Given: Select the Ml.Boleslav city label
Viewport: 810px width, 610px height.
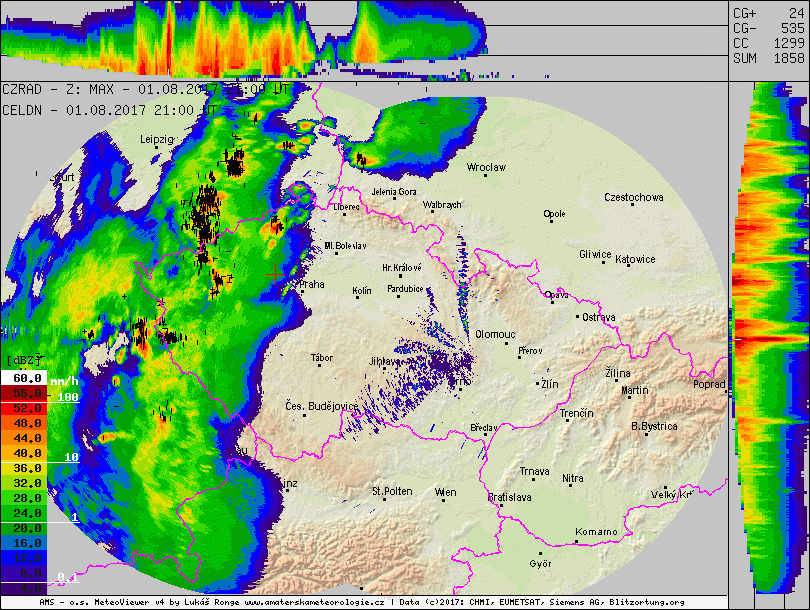Looking at the screenshot, I should tap(346, 246).
